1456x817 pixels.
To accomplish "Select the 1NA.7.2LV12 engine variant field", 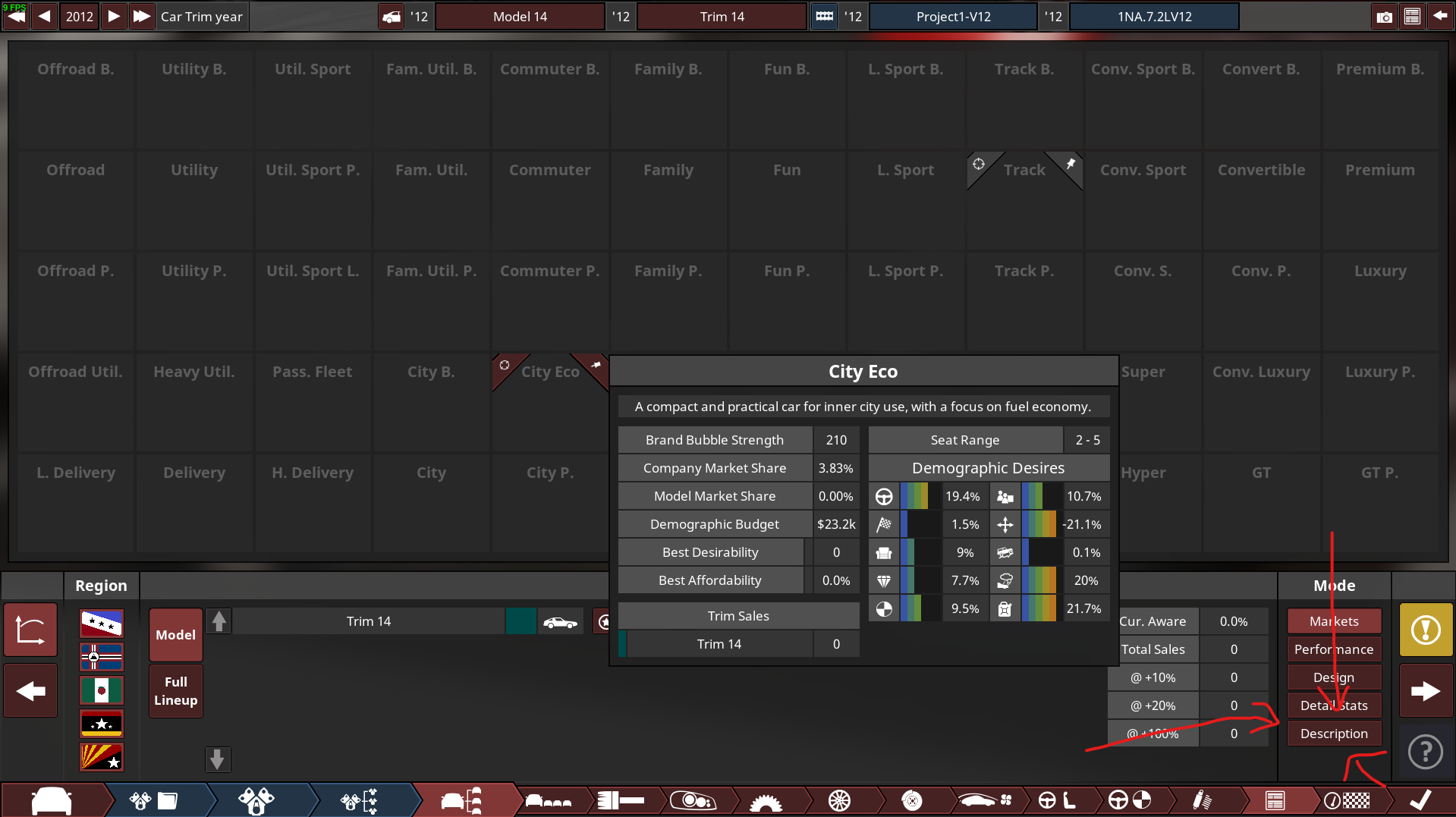I will [1154, 17].
